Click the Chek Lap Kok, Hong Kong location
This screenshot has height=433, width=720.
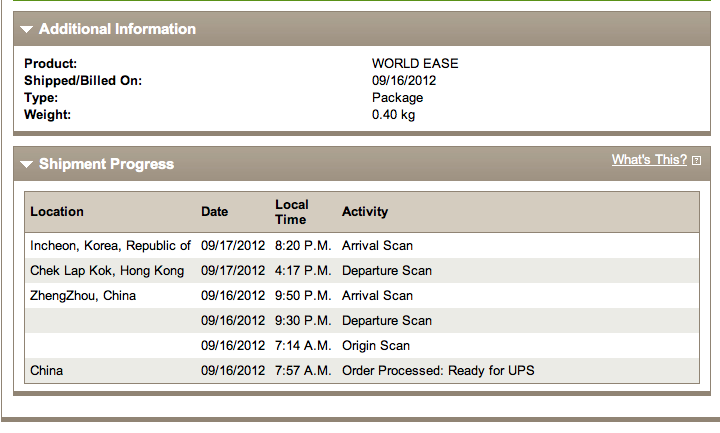[107, 271]
